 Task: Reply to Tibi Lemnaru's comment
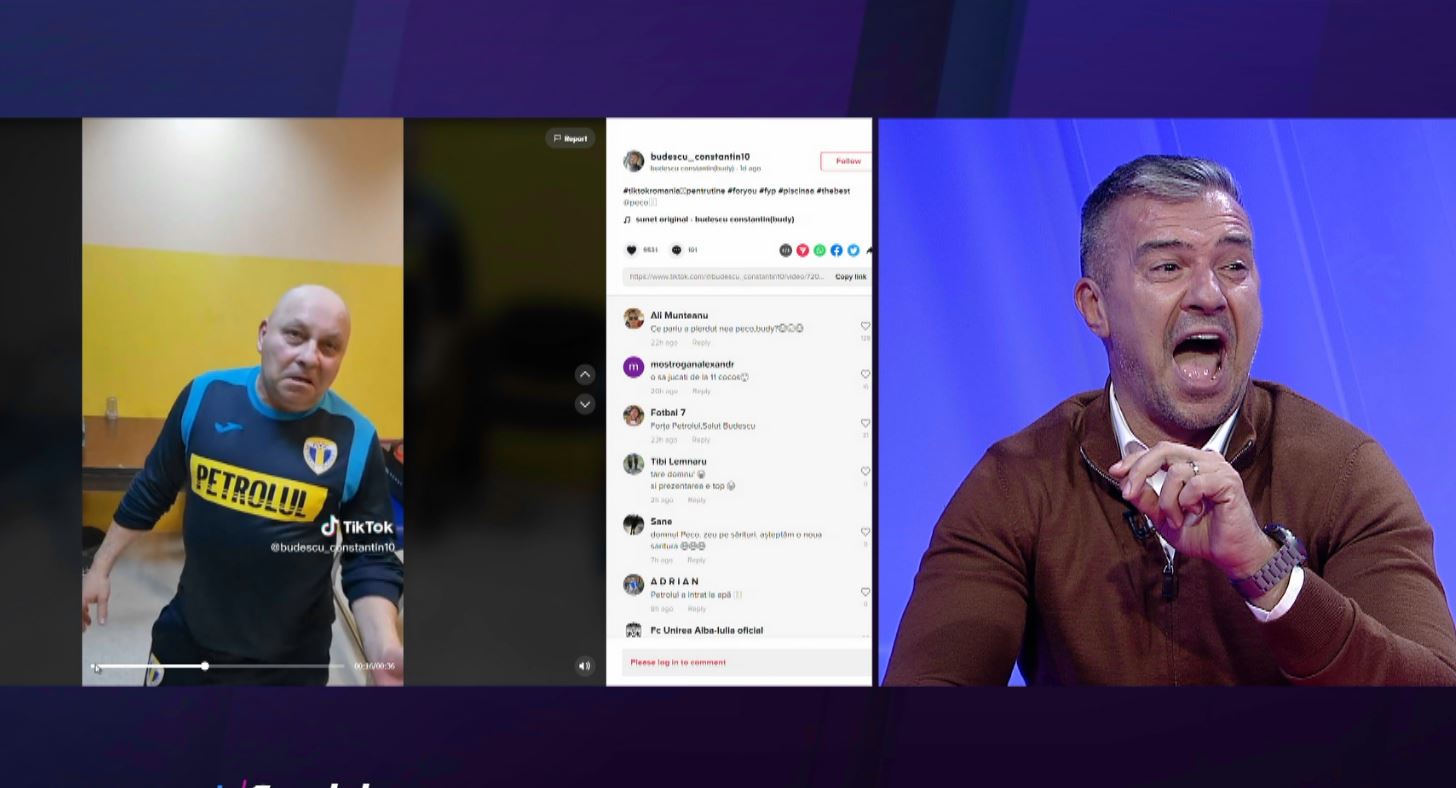[697, 500]
